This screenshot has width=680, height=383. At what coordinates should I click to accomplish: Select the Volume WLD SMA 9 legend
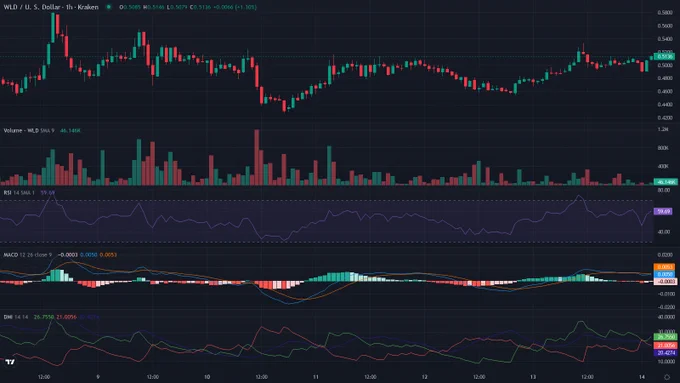click(x=29, y=131)
